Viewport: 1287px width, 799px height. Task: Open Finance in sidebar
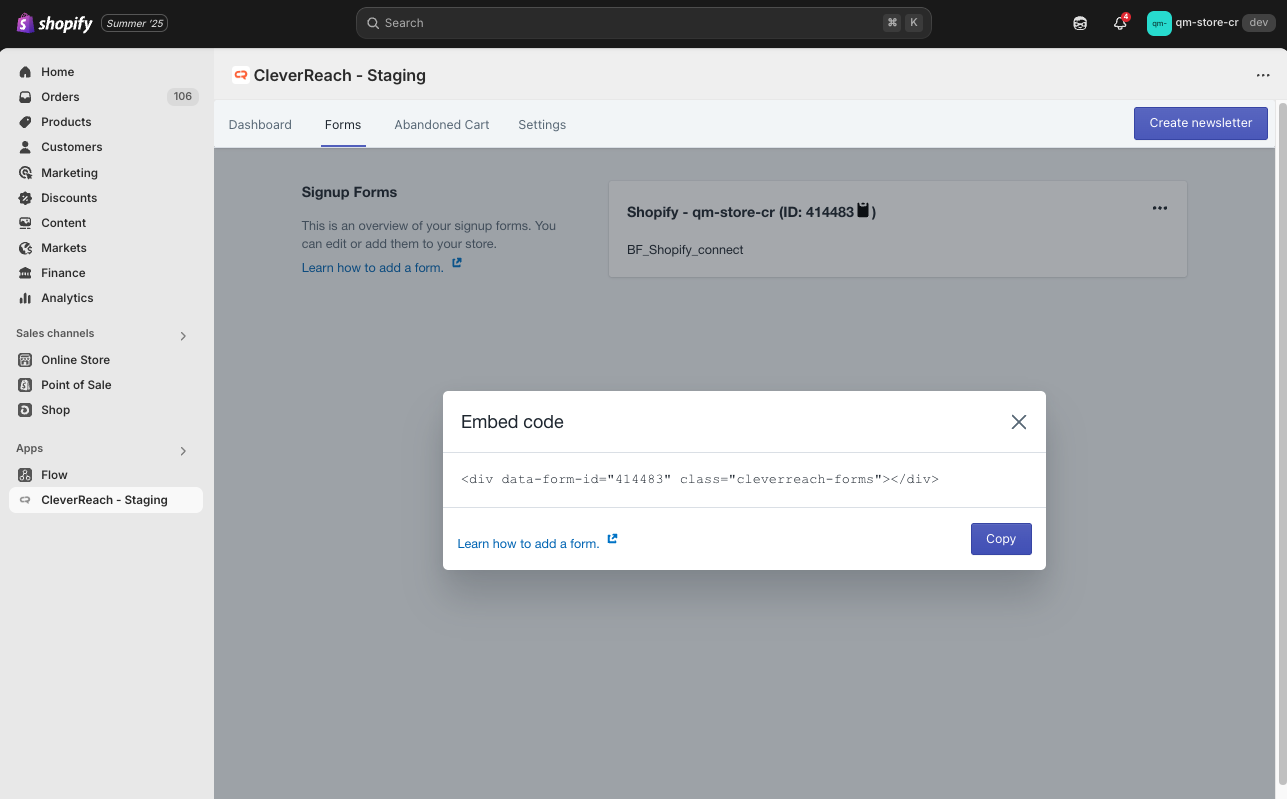[x=63, y=273]
